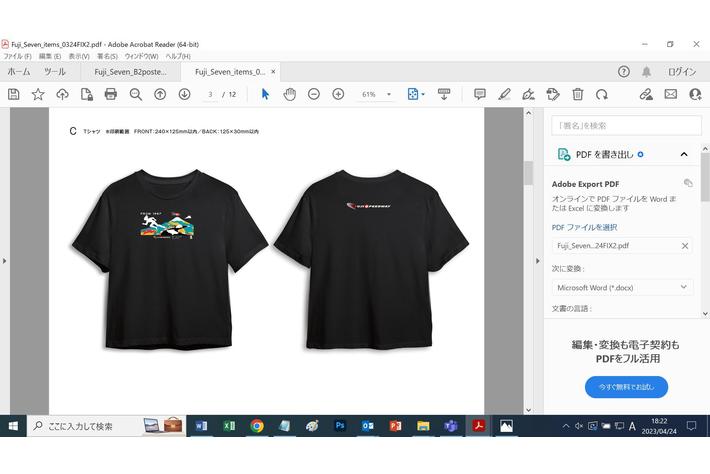710x474 pixels.
Task: Go to next page arrow
Action: 184,94
